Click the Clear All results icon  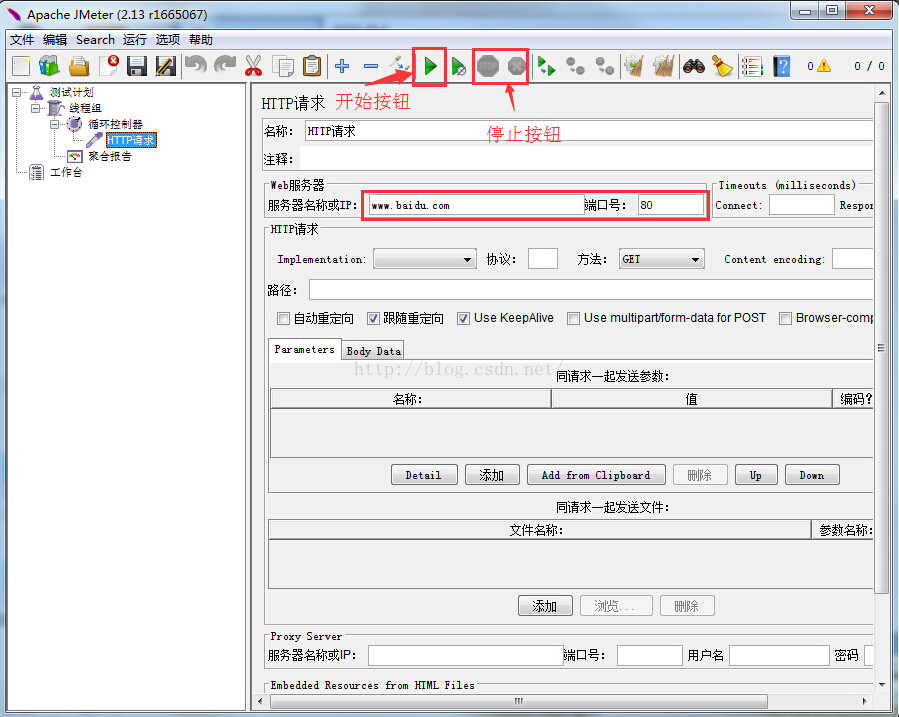[663, 66]
